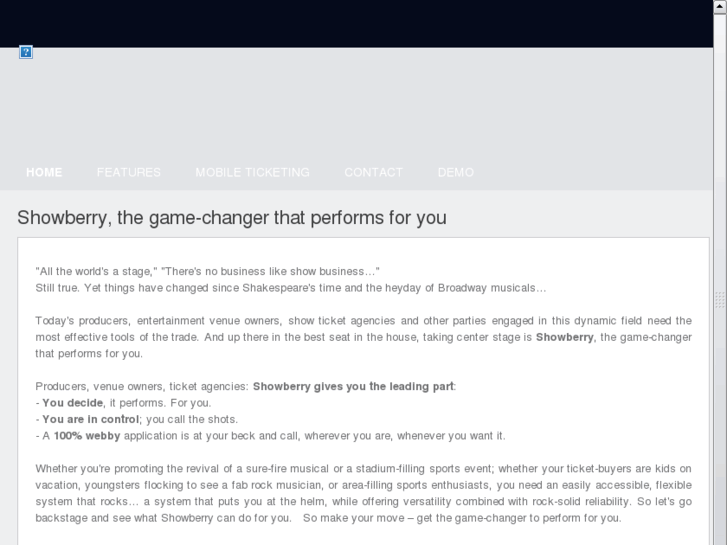
Task: Click the scrollbar up arrow button
Action: click(x=720, y=7)
